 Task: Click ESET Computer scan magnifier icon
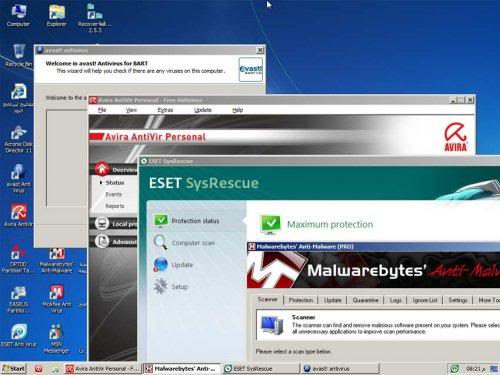[160, 242]
